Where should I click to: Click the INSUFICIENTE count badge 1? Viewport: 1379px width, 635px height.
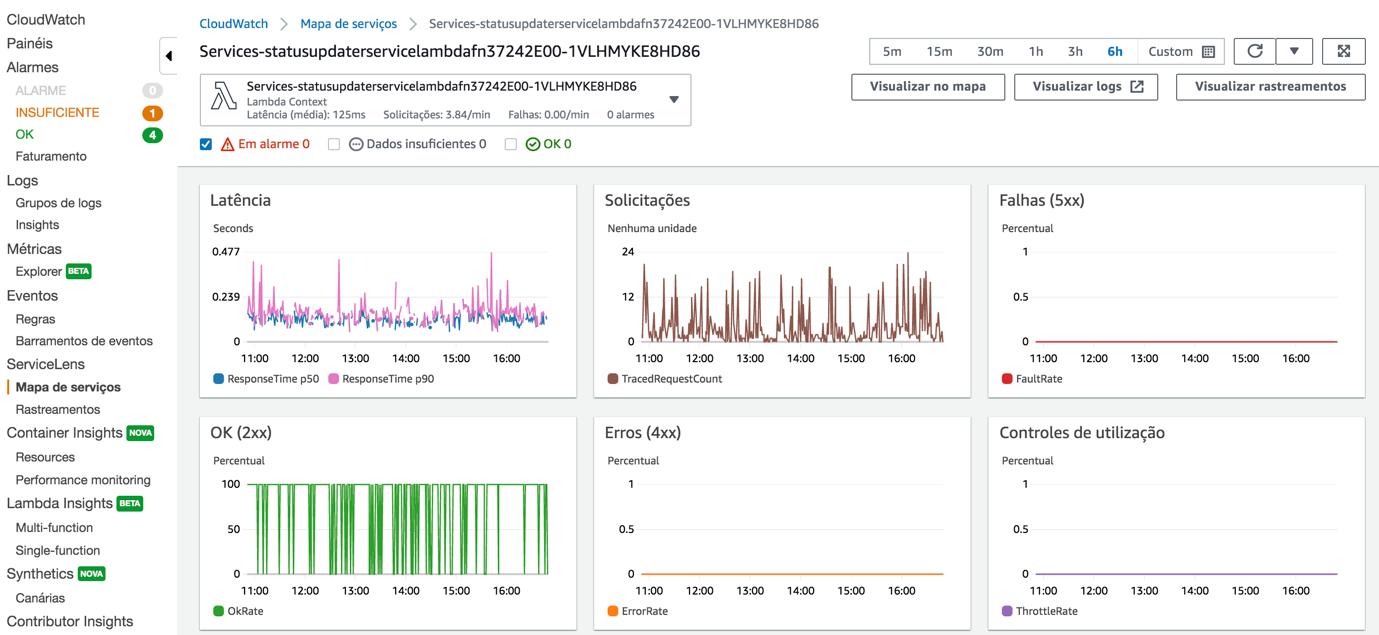pyautogui.click(x=152, y=113)
